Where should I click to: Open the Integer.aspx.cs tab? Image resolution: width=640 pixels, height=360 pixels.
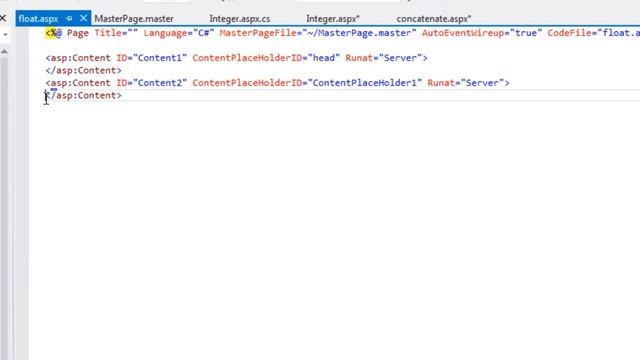(x=240, y=19)
